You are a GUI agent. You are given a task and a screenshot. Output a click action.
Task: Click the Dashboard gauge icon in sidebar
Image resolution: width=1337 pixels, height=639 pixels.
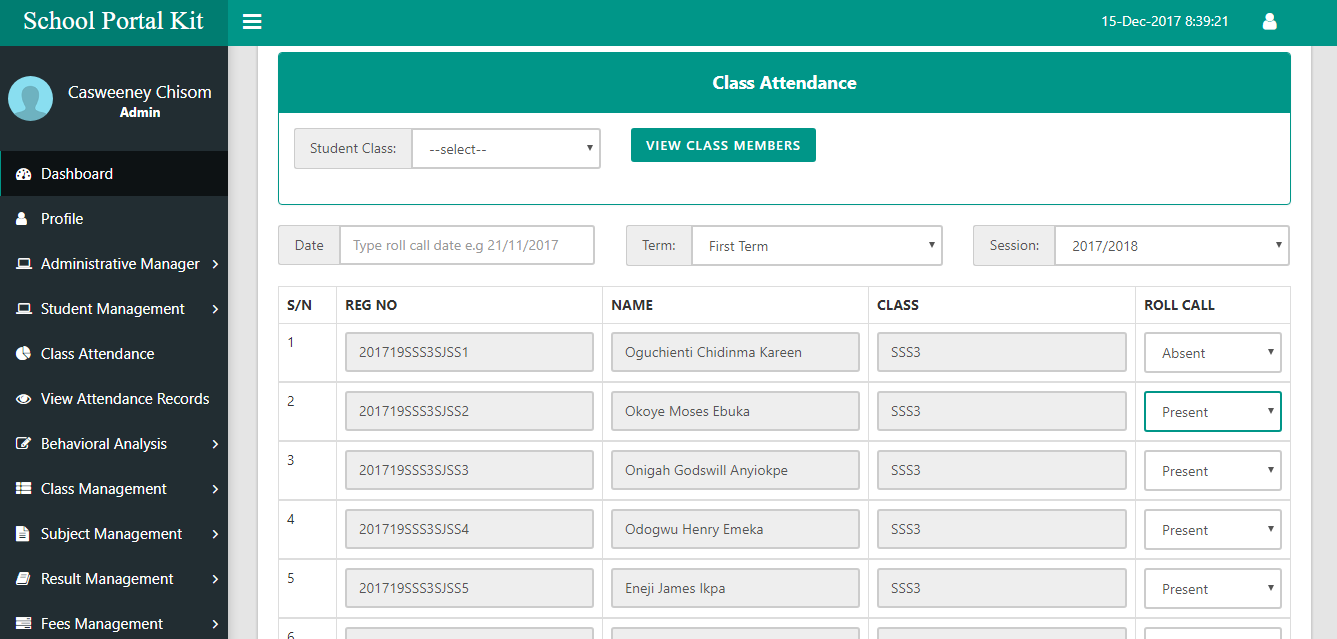(x=24, y=174)
